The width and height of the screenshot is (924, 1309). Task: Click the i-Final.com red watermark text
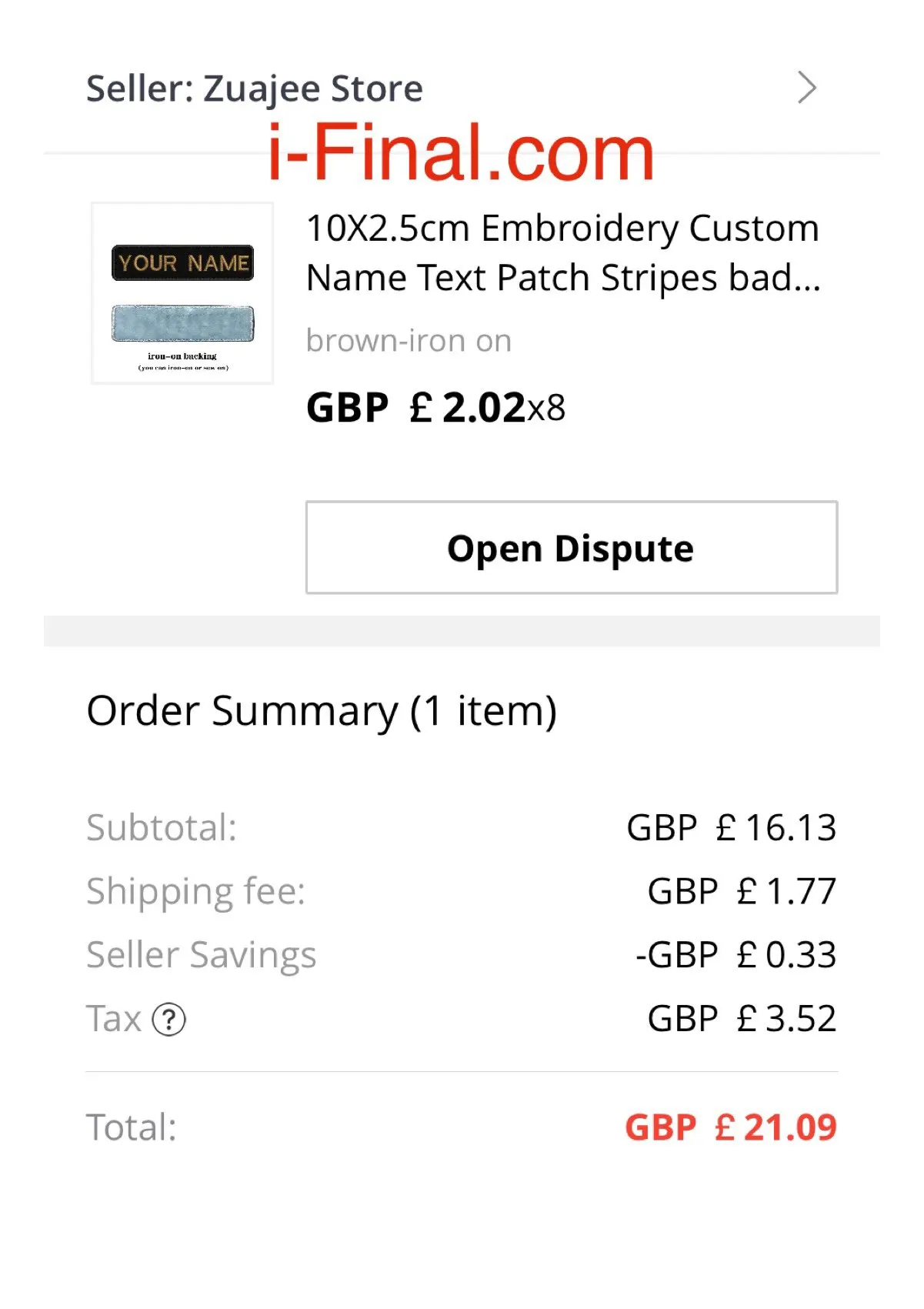tap(461, 153)
